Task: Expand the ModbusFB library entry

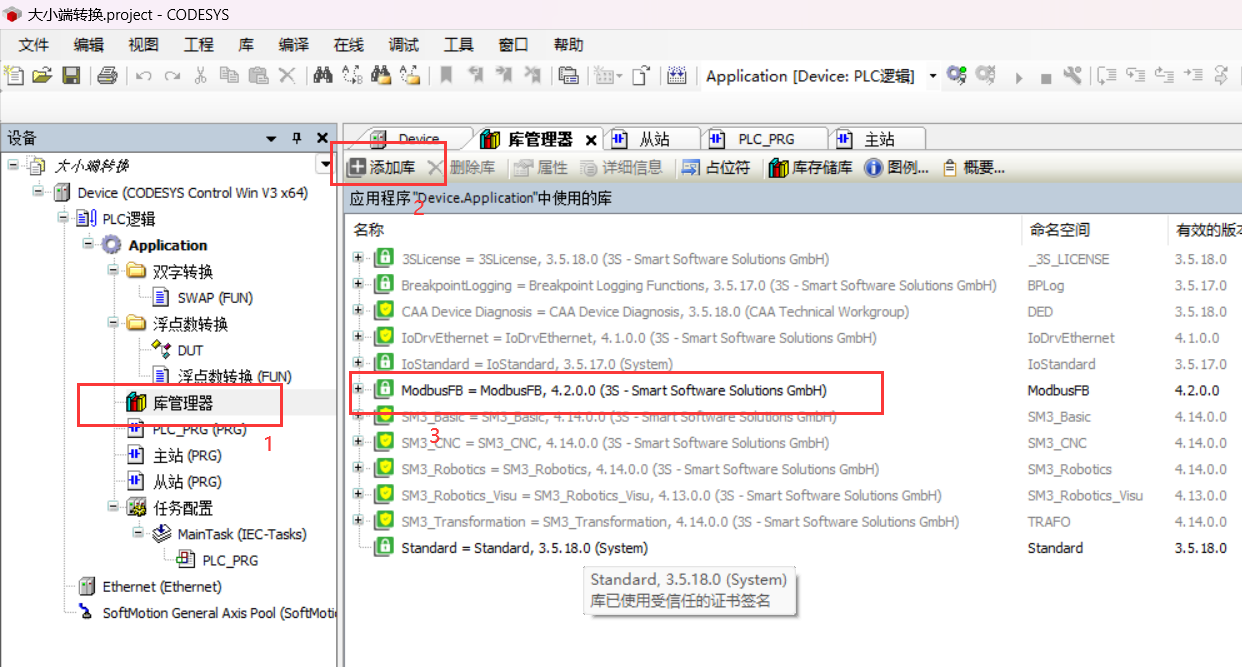Action: (x=358, y=387)
